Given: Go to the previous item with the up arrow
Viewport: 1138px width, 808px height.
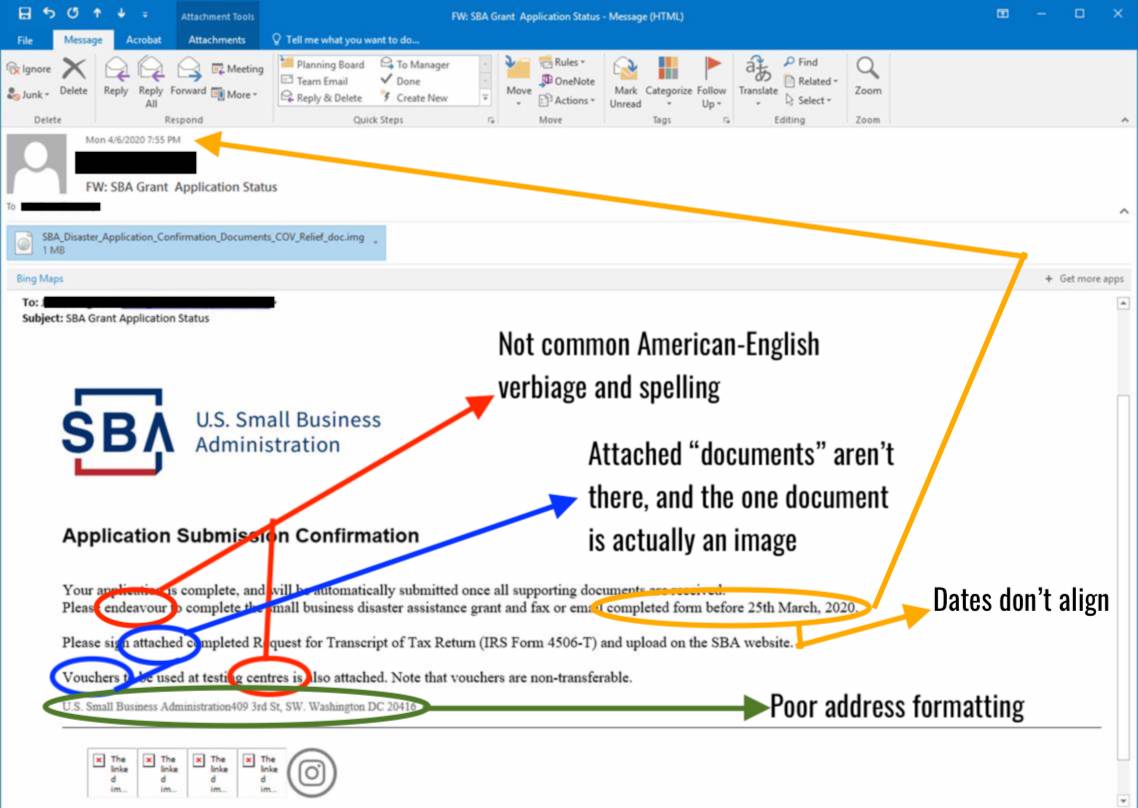Looking at the screenshot, I should (97, 14).
